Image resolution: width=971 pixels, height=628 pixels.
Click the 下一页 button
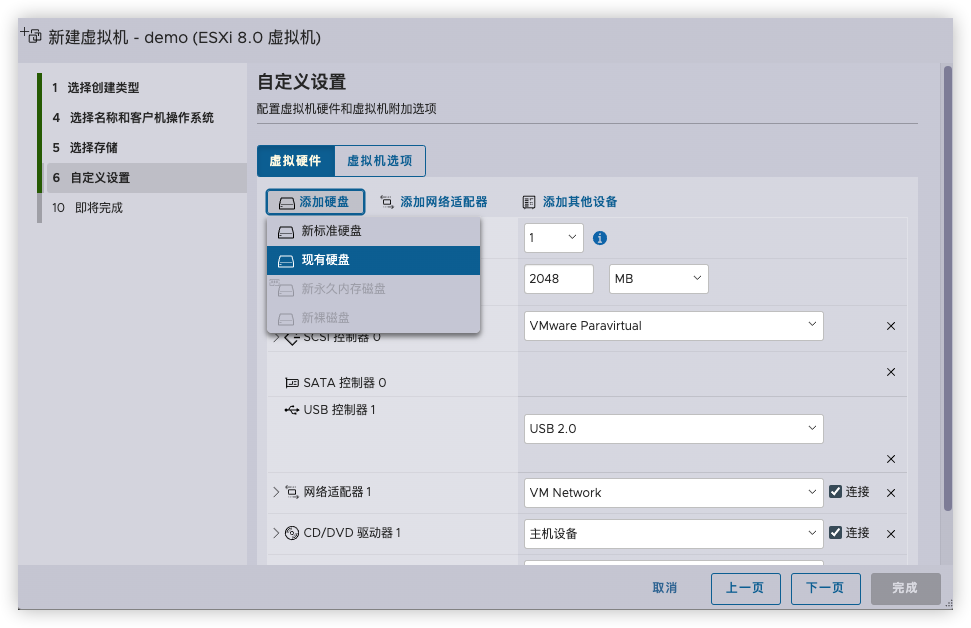point(825,588)
